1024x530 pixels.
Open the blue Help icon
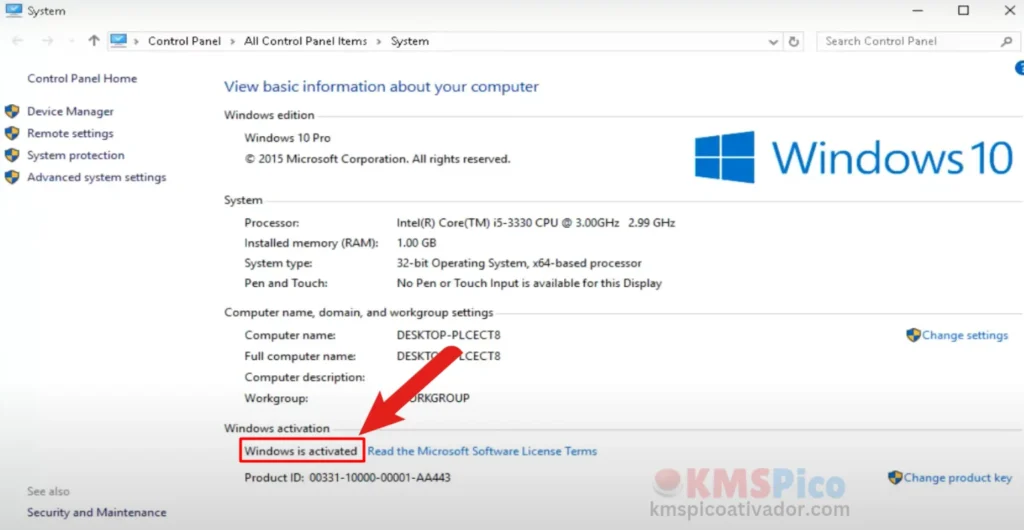pos(1019,68)
